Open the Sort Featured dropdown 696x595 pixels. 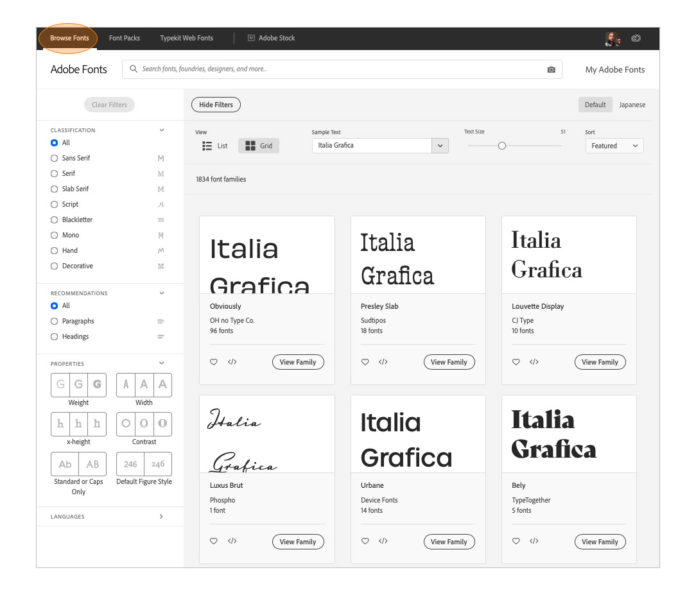614,146
